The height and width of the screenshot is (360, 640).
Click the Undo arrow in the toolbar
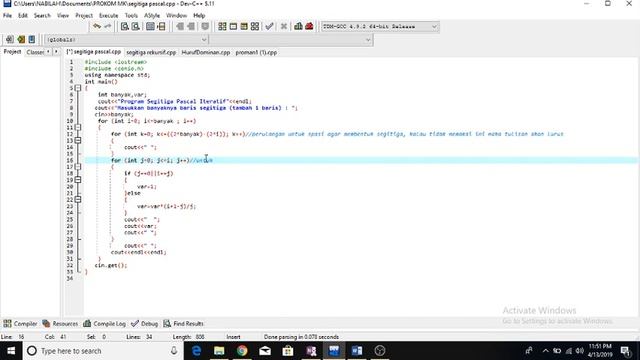point(97,27)
